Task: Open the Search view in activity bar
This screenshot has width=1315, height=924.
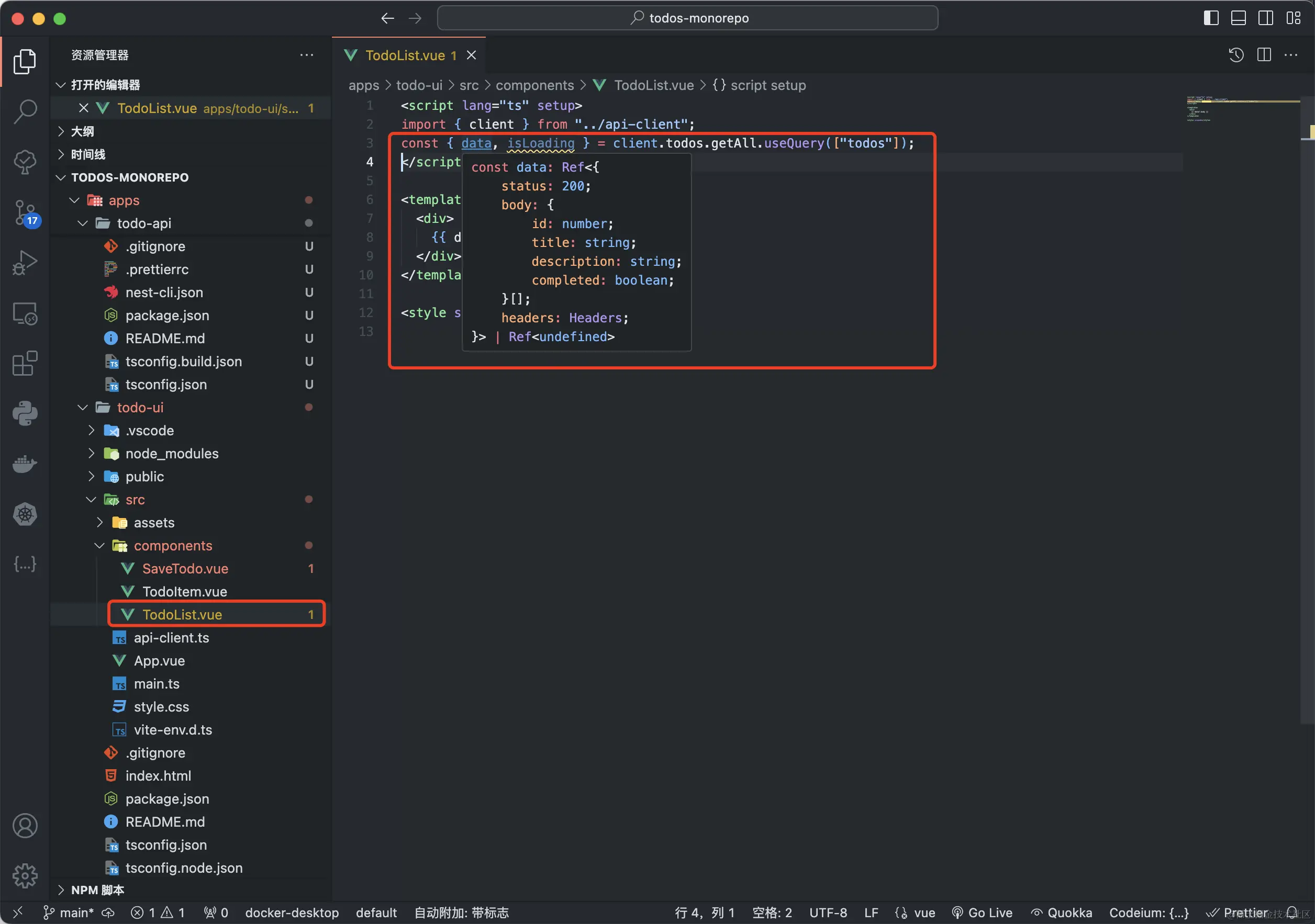Action: coord(25,111)
